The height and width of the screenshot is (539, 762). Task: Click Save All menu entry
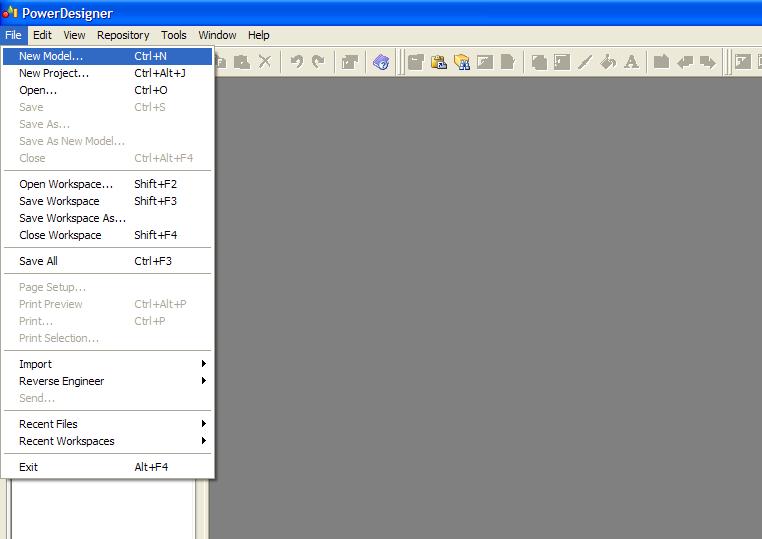pyautogui.click(x=107, y=261)
